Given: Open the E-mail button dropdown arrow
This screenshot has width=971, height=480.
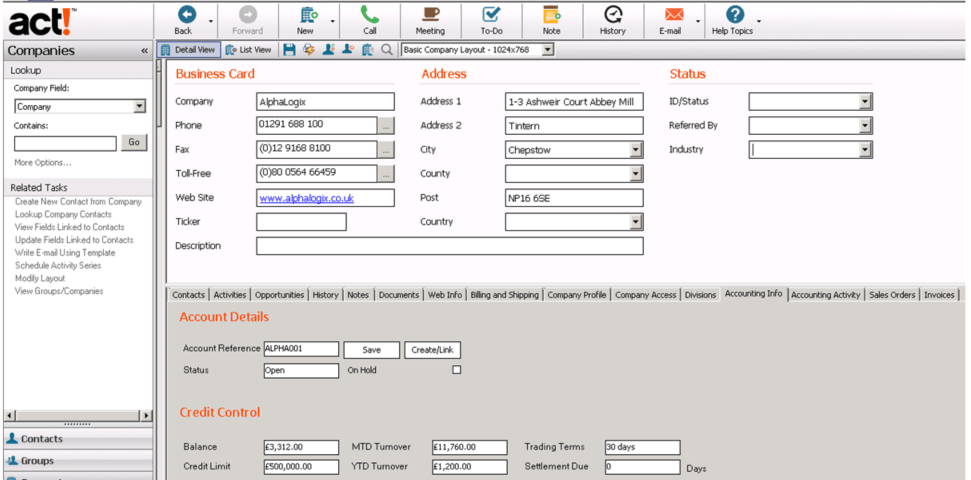Looking at the screenshot, I should 698,21.
